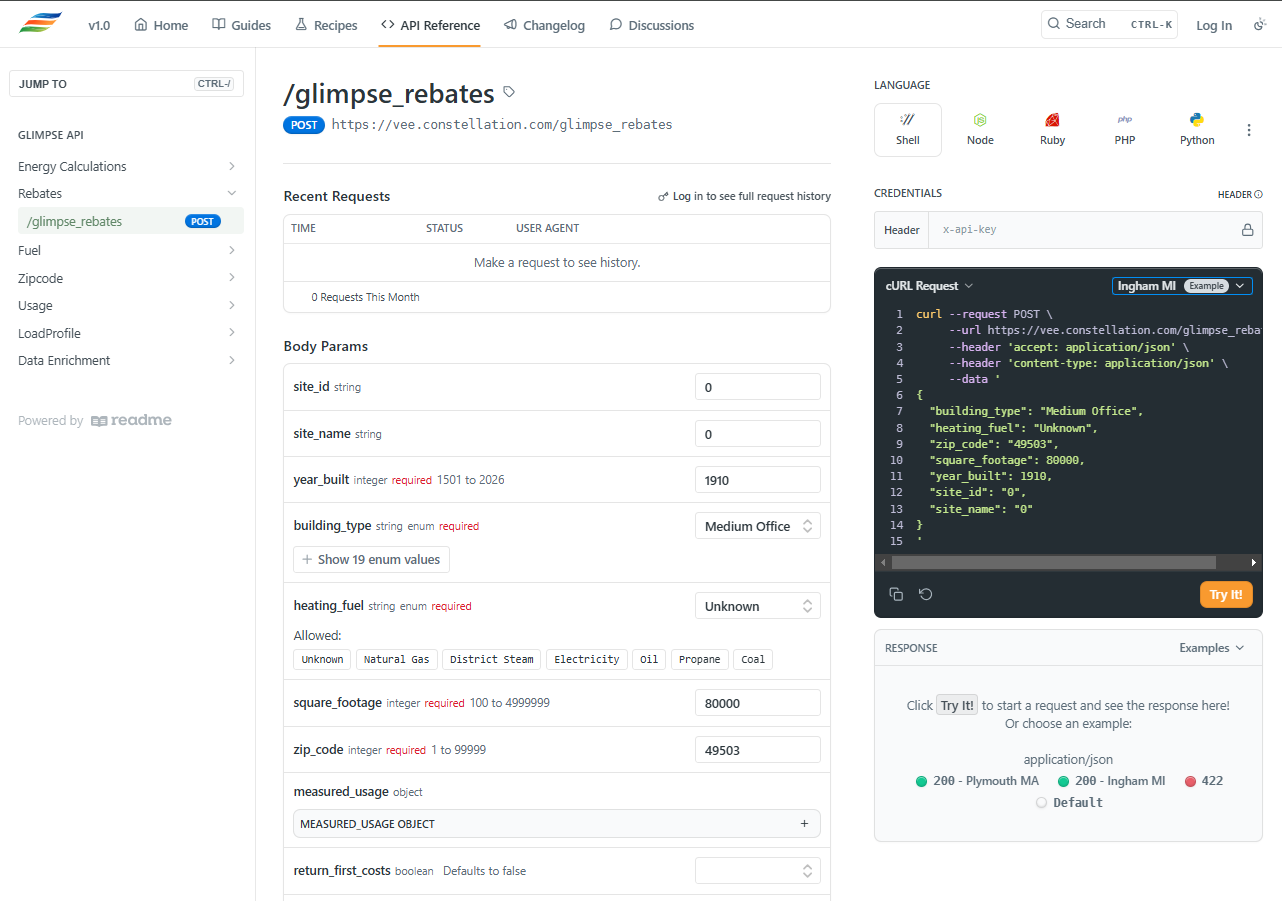Click Log in to see full request history
Screen dimensions: 1282x901
click(744, 196)
